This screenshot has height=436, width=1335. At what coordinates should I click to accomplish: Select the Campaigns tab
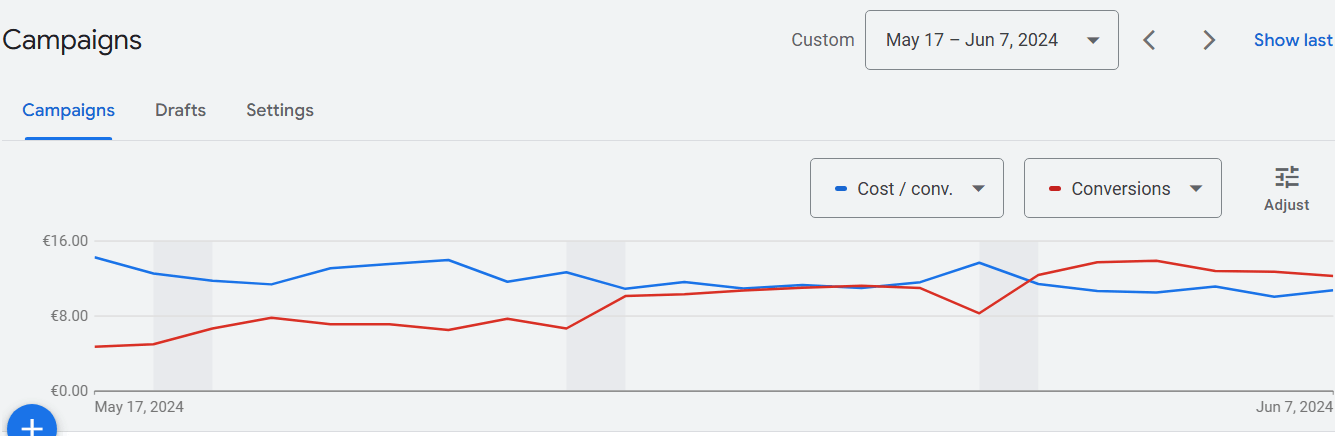tap(68, 110)
